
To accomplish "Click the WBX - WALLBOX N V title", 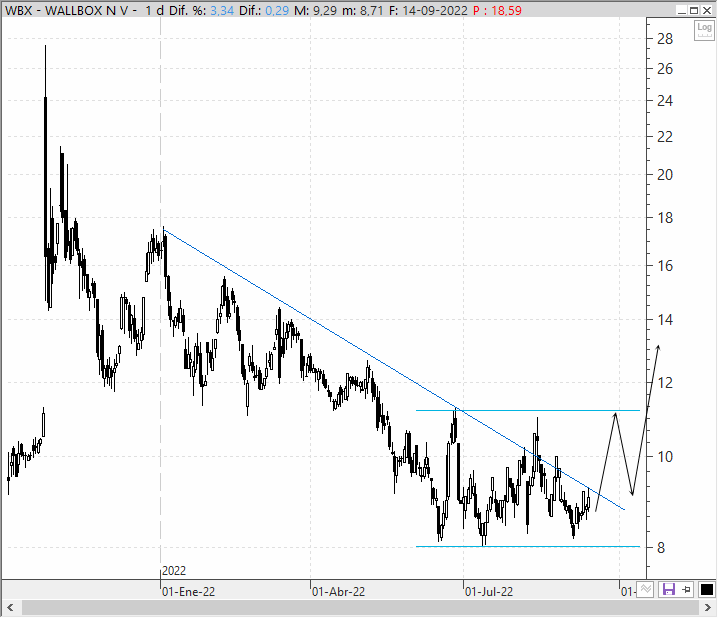I will (x=67, y=10).
